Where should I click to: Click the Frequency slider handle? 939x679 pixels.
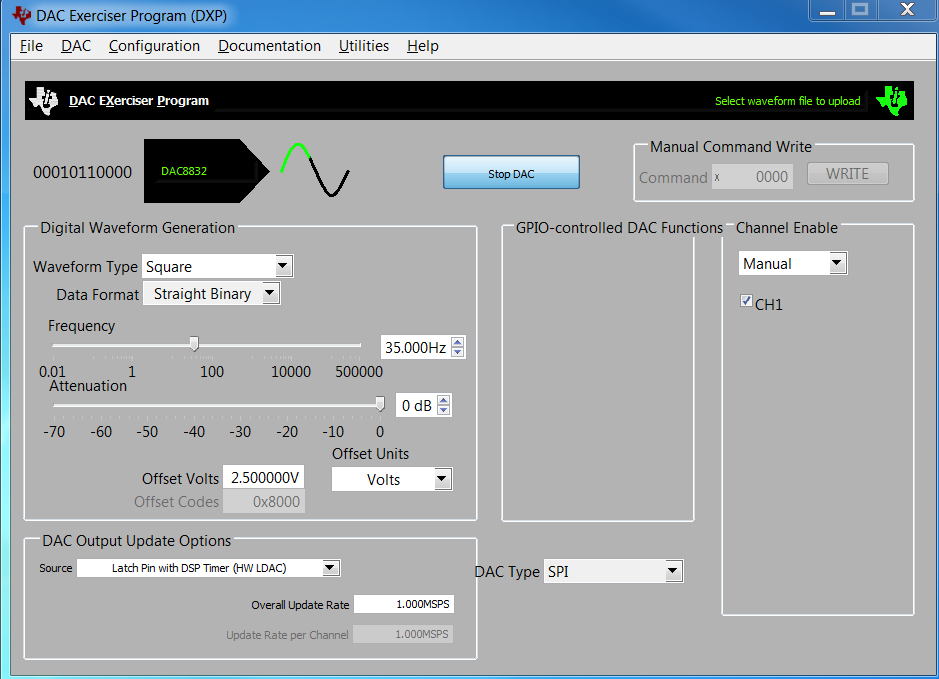point(194,344)
